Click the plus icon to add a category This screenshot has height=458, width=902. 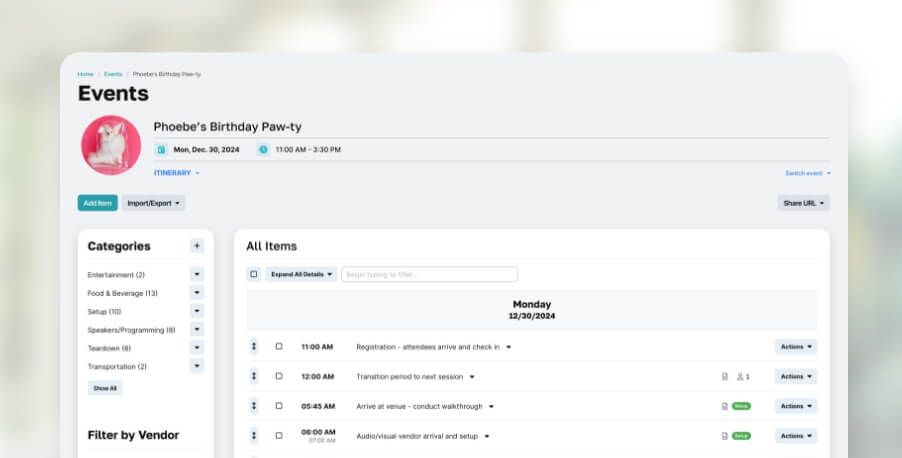[197, 246]
